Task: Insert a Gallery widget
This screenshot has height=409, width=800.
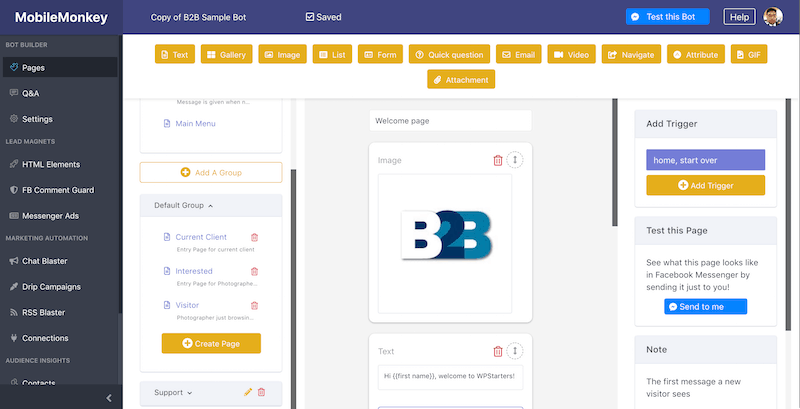Action: coord(226,55)
